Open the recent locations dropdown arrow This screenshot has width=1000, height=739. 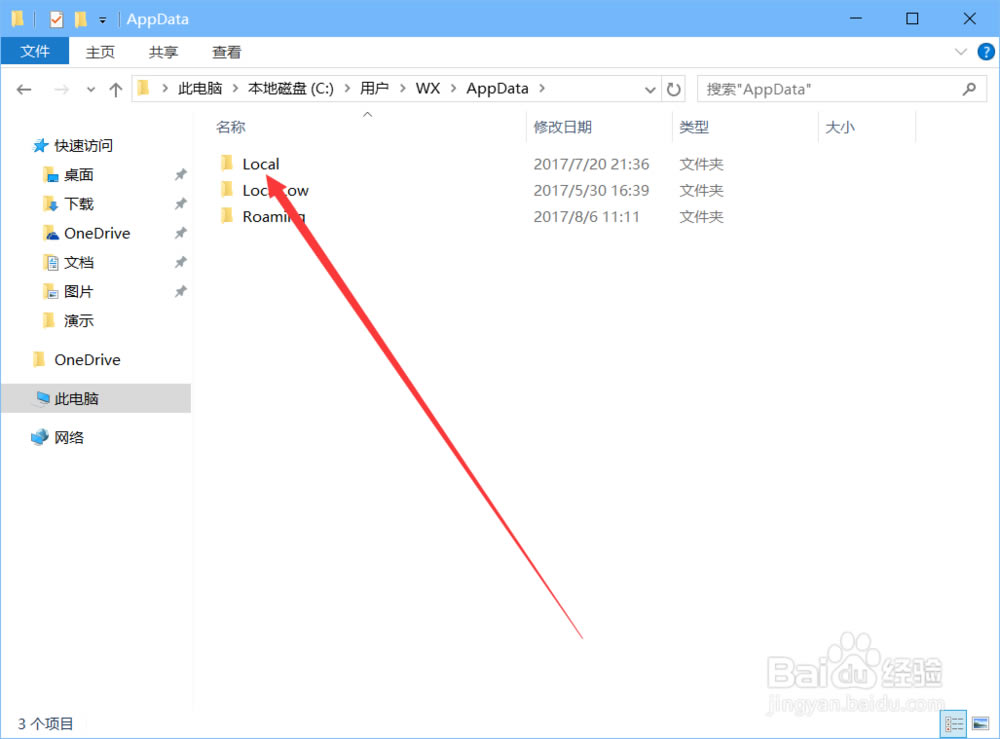(x=91, y=89)
